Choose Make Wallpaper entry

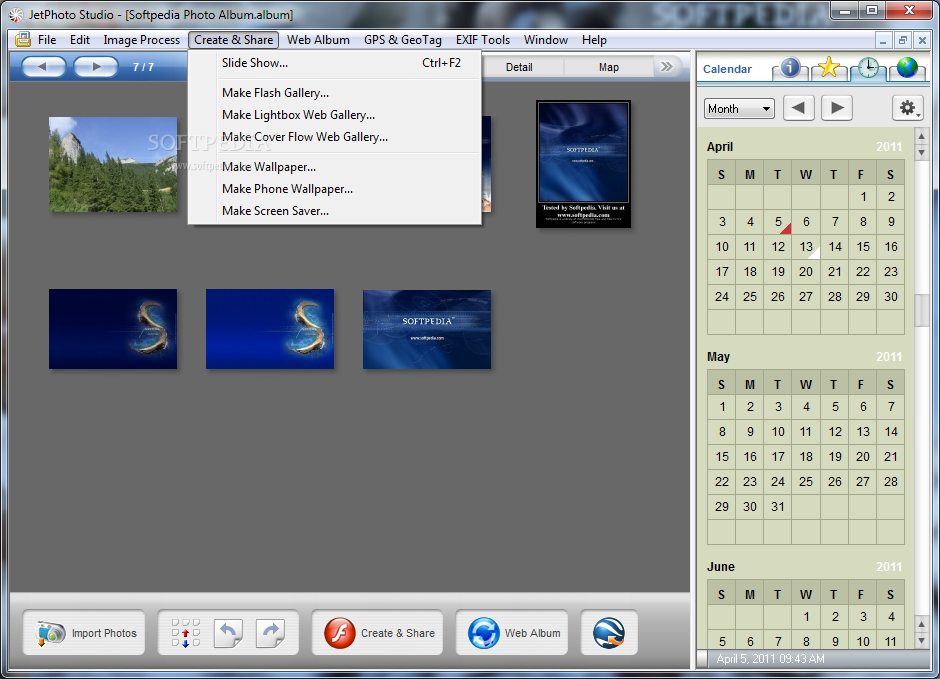[335, 167]
